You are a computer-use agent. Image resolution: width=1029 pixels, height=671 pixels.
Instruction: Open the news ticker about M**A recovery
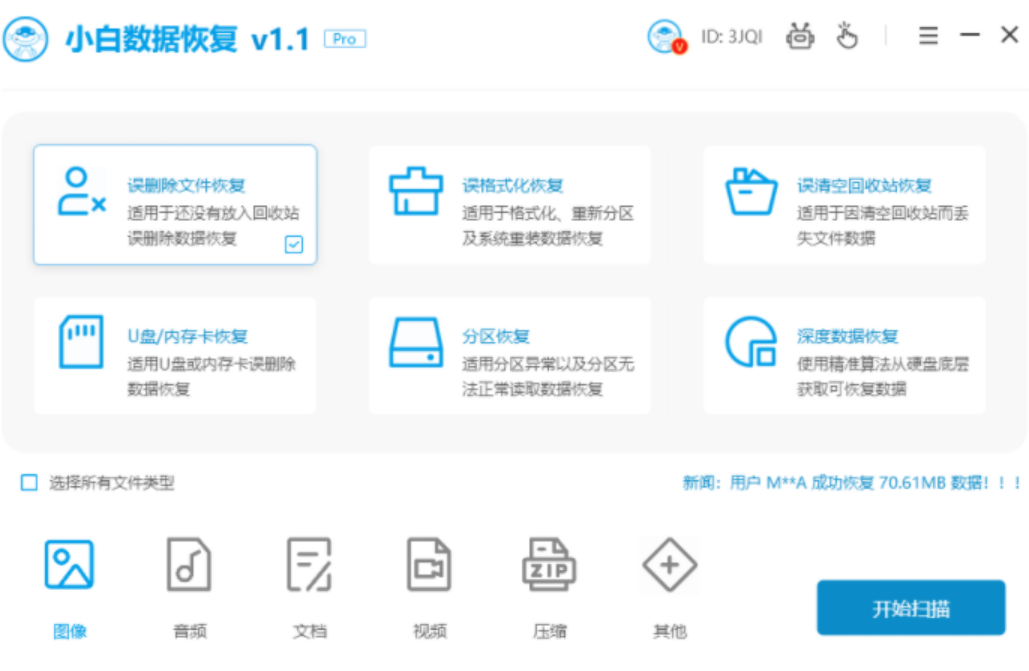pyautogui.click(x=852, y=483)
